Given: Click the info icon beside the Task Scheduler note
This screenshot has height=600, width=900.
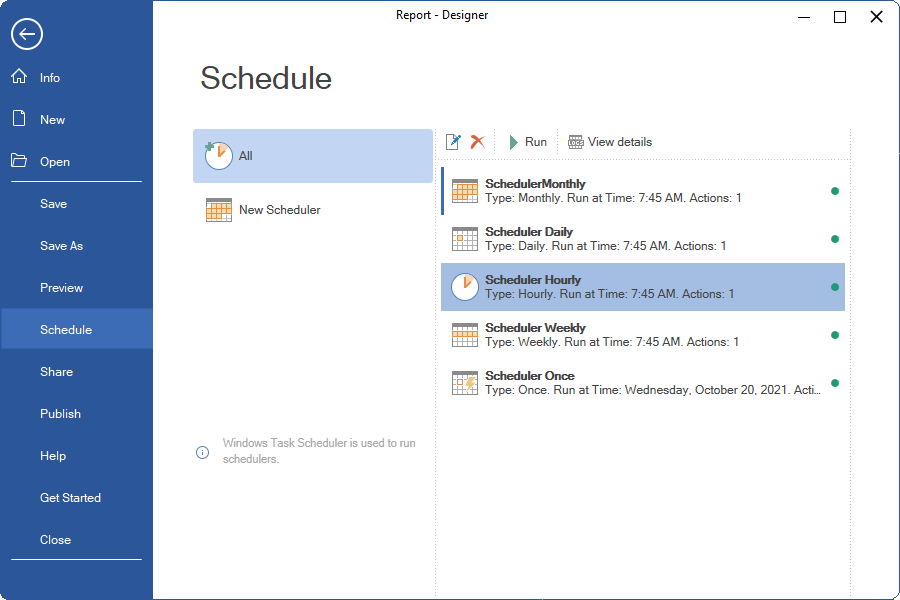Looking at the screenshot, I should pos(203,452).
